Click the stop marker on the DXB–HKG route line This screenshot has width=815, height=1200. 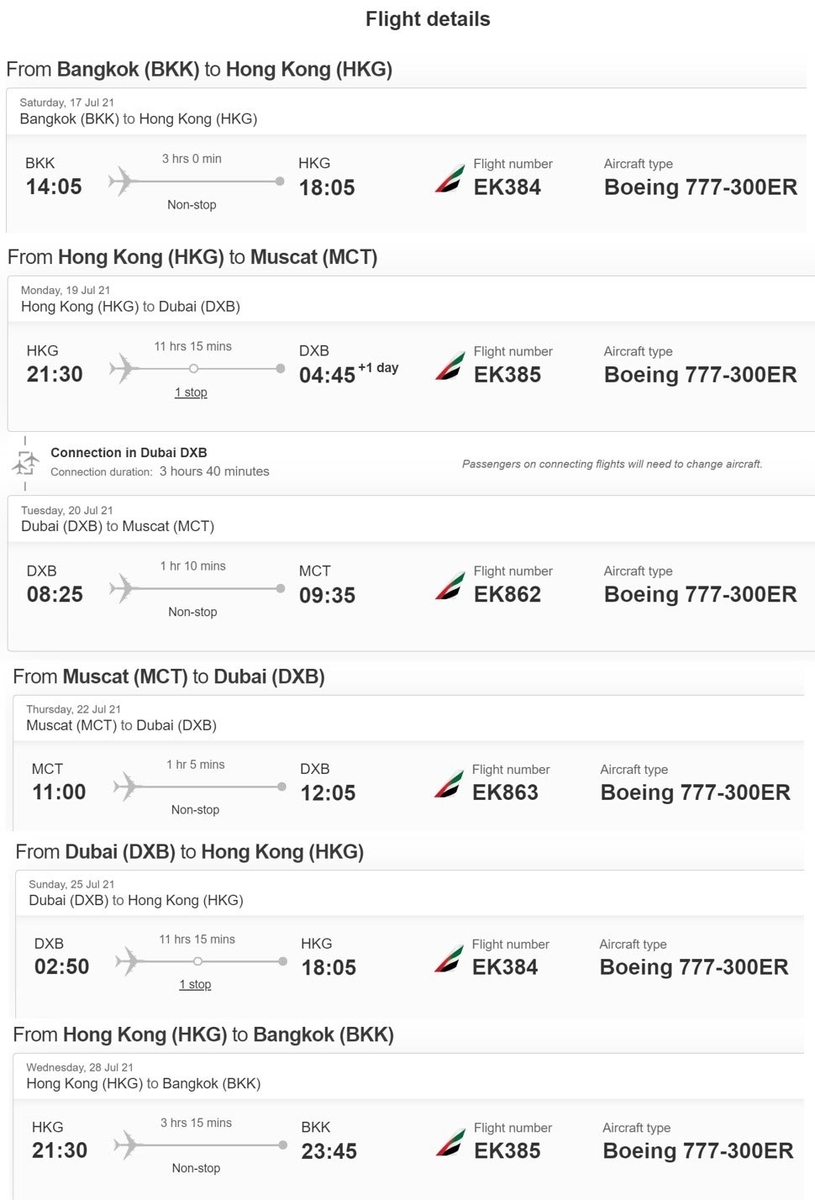[x=197, y=961]
